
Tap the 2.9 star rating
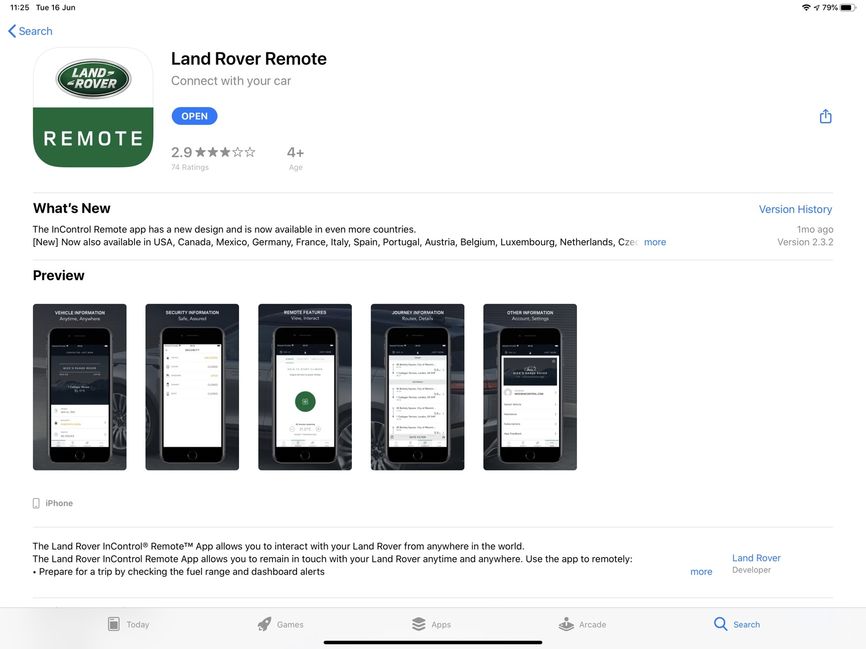pos(213,152)
